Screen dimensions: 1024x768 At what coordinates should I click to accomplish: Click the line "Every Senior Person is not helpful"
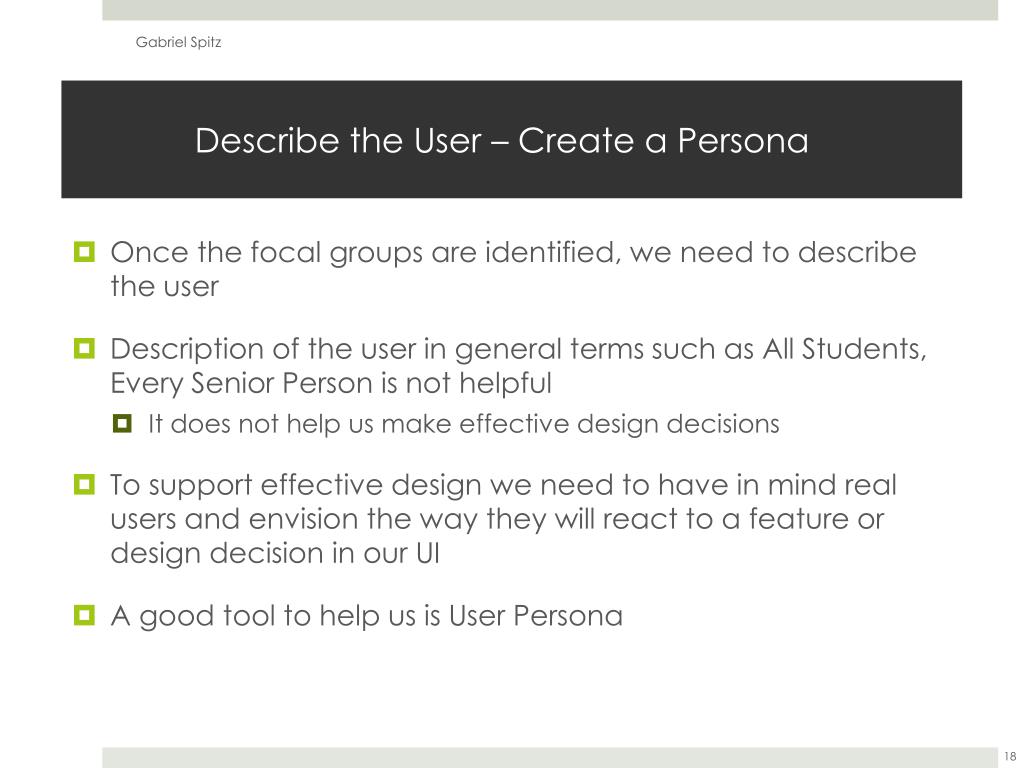coord(331,384)
